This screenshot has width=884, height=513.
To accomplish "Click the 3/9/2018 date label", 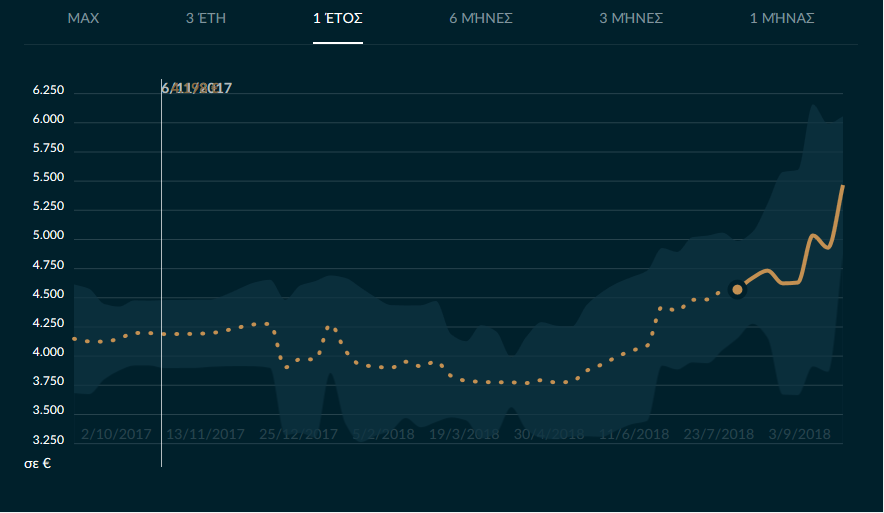I will 799,435.
